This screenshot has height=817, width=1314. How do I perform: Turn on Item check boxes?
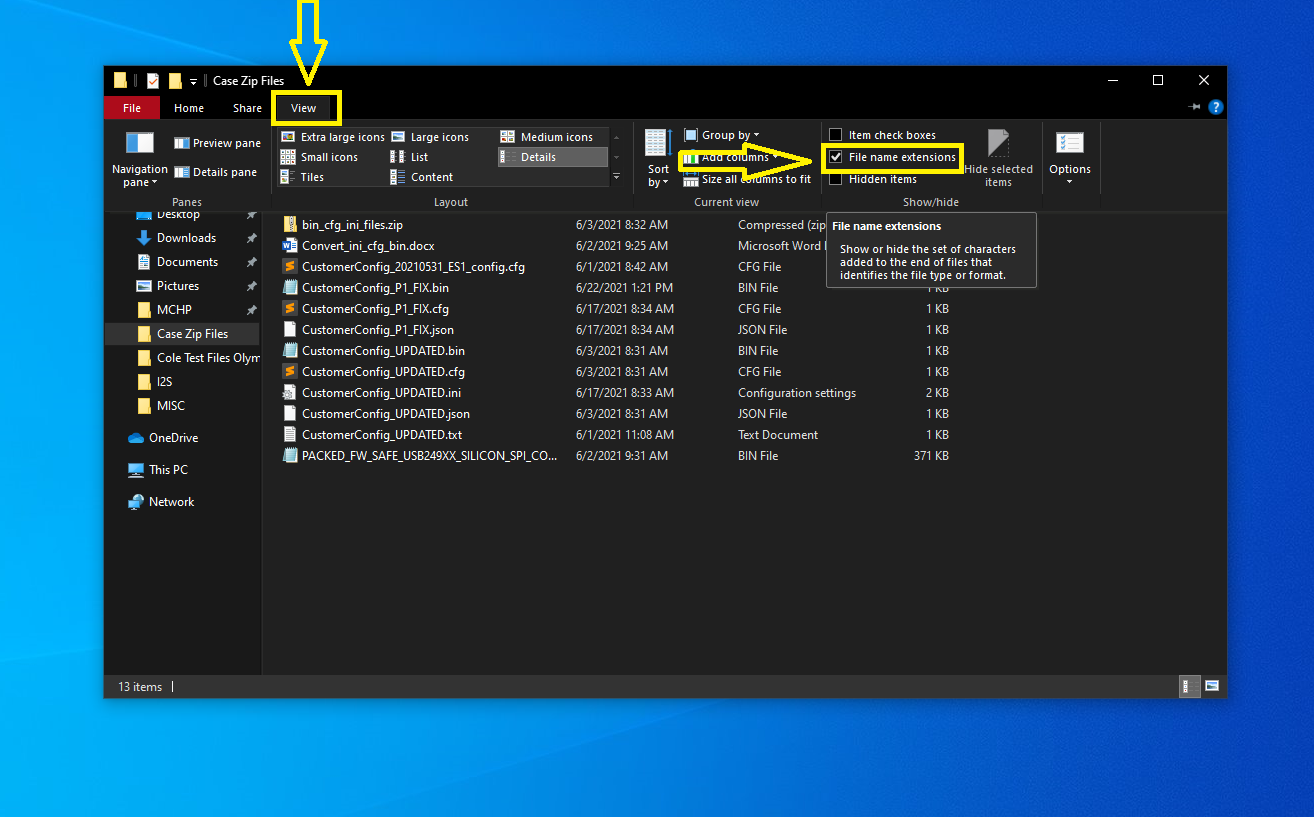(x=836, y=134)
